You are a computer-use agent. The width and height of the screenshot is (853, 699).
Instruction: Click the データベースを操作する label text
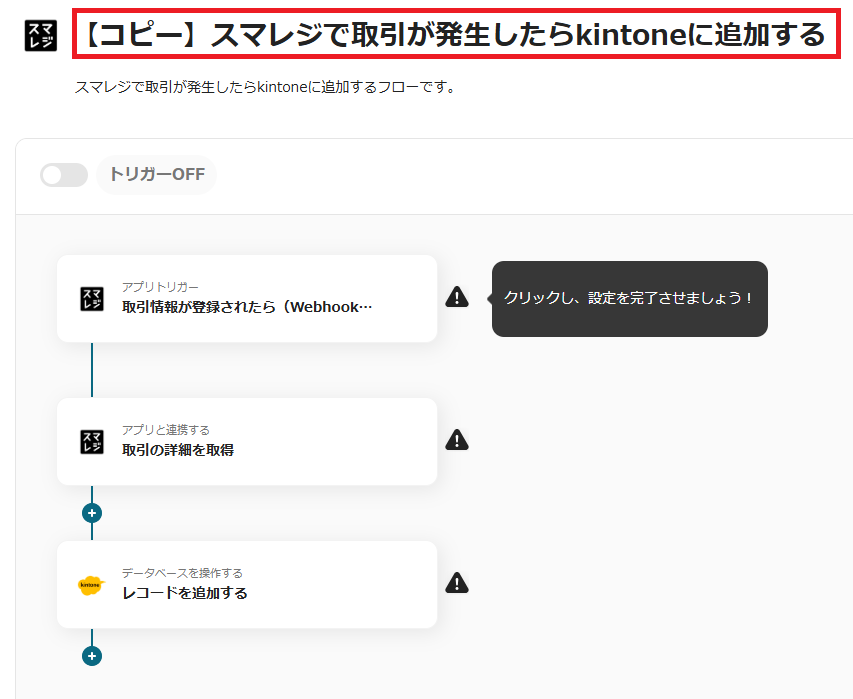coord(182,573)
